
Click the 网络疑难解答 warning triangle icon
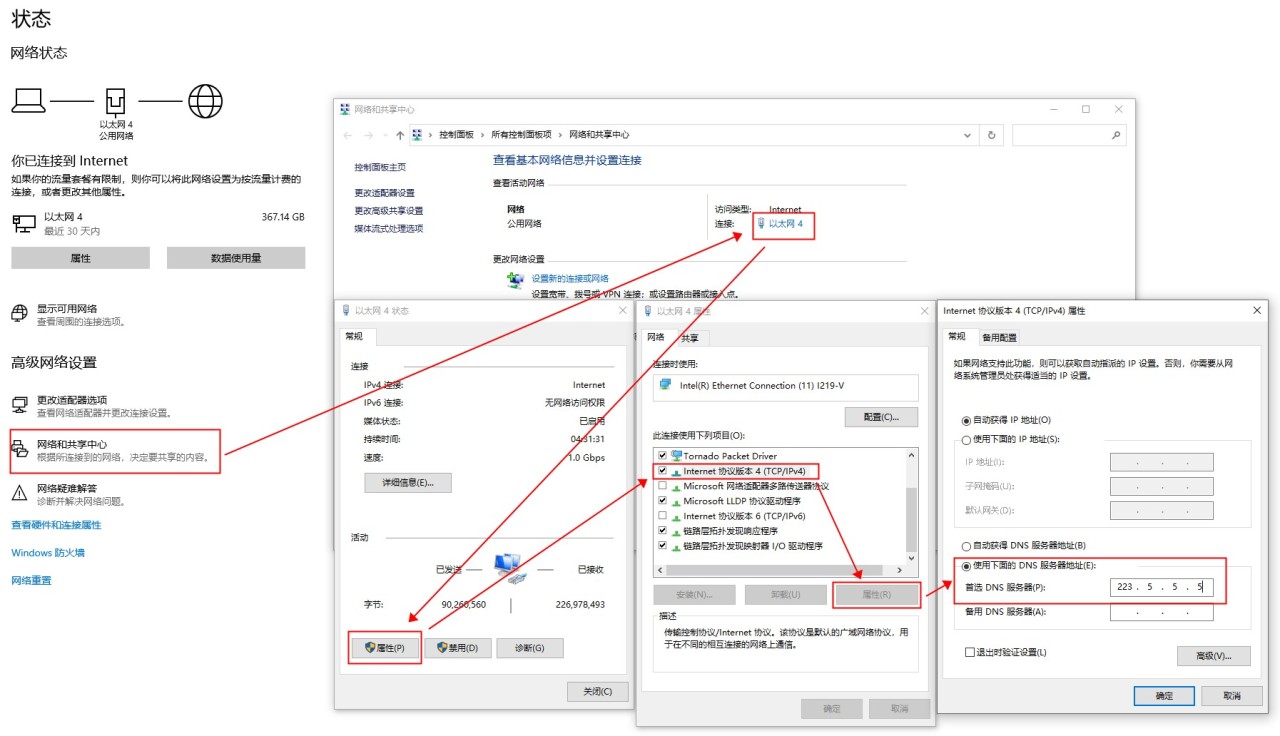click(20, 493)
